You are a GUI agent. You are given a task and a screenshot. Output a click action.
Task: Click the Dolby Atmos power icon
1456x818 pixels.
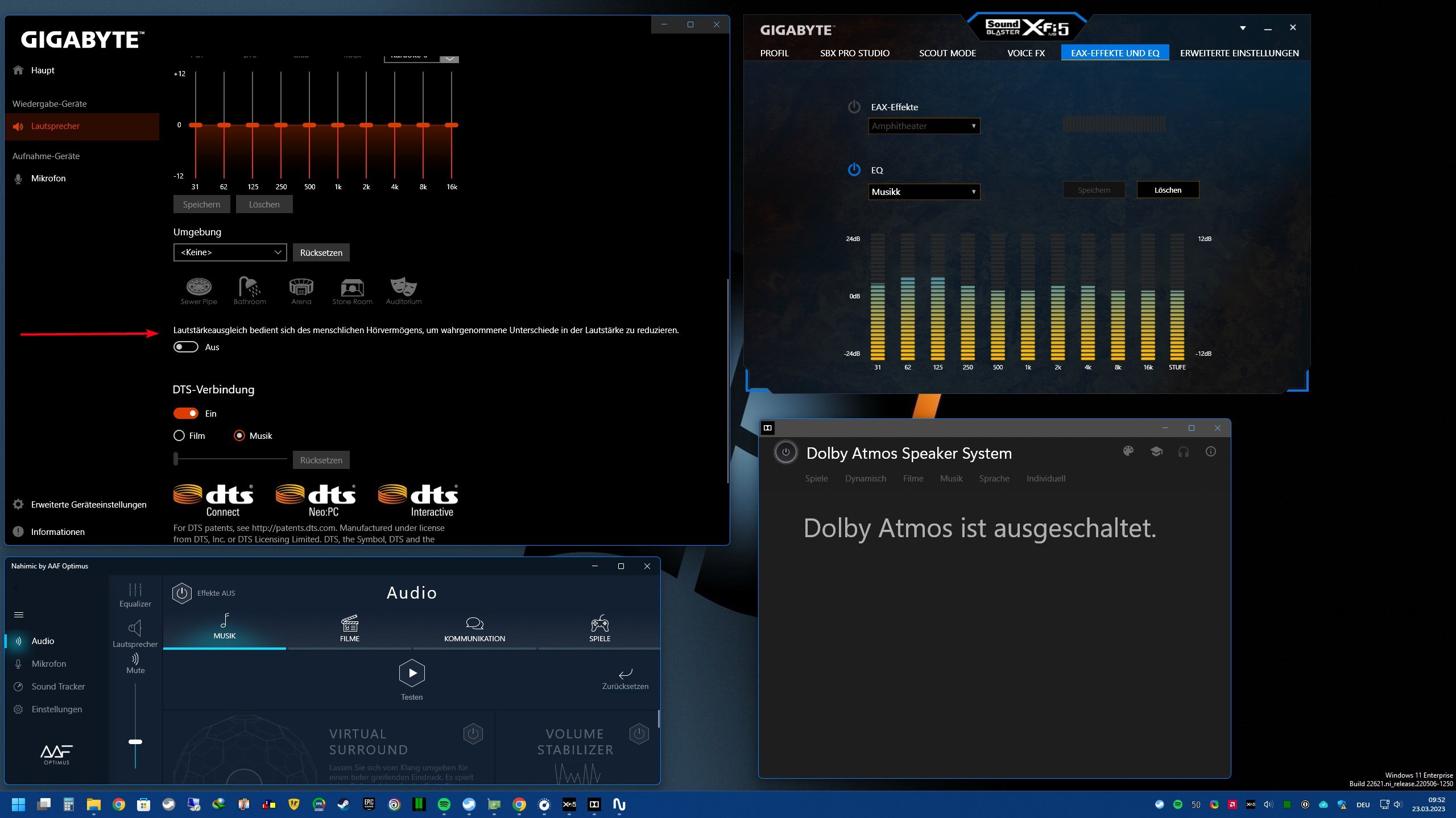tap(785, 452)
